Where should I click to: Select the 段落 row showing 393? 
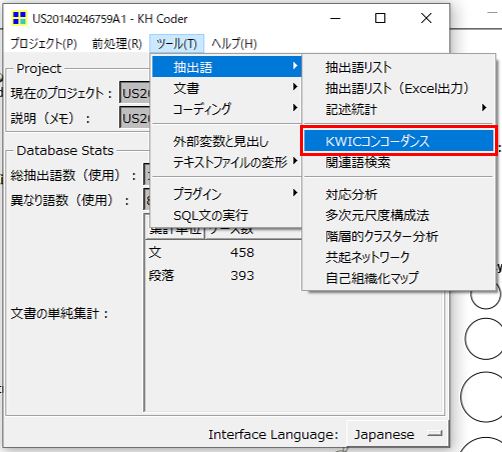tap(223, 275)
